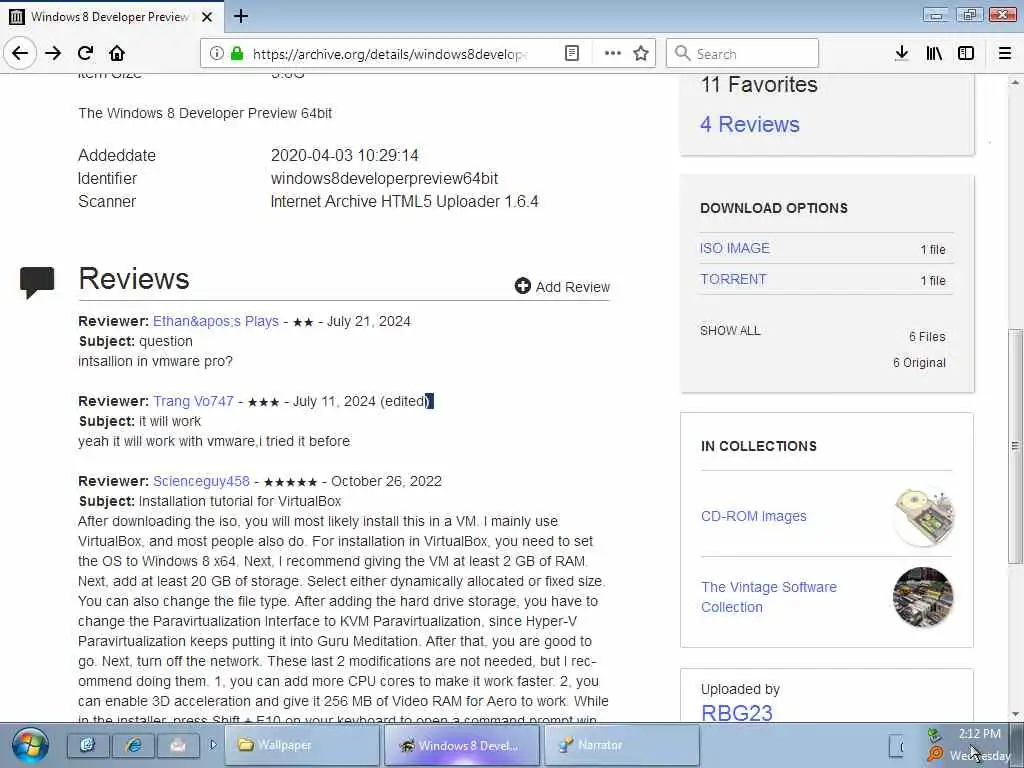Reload the archive.org page
The image size is (1024, 768).
coord(85,53)
